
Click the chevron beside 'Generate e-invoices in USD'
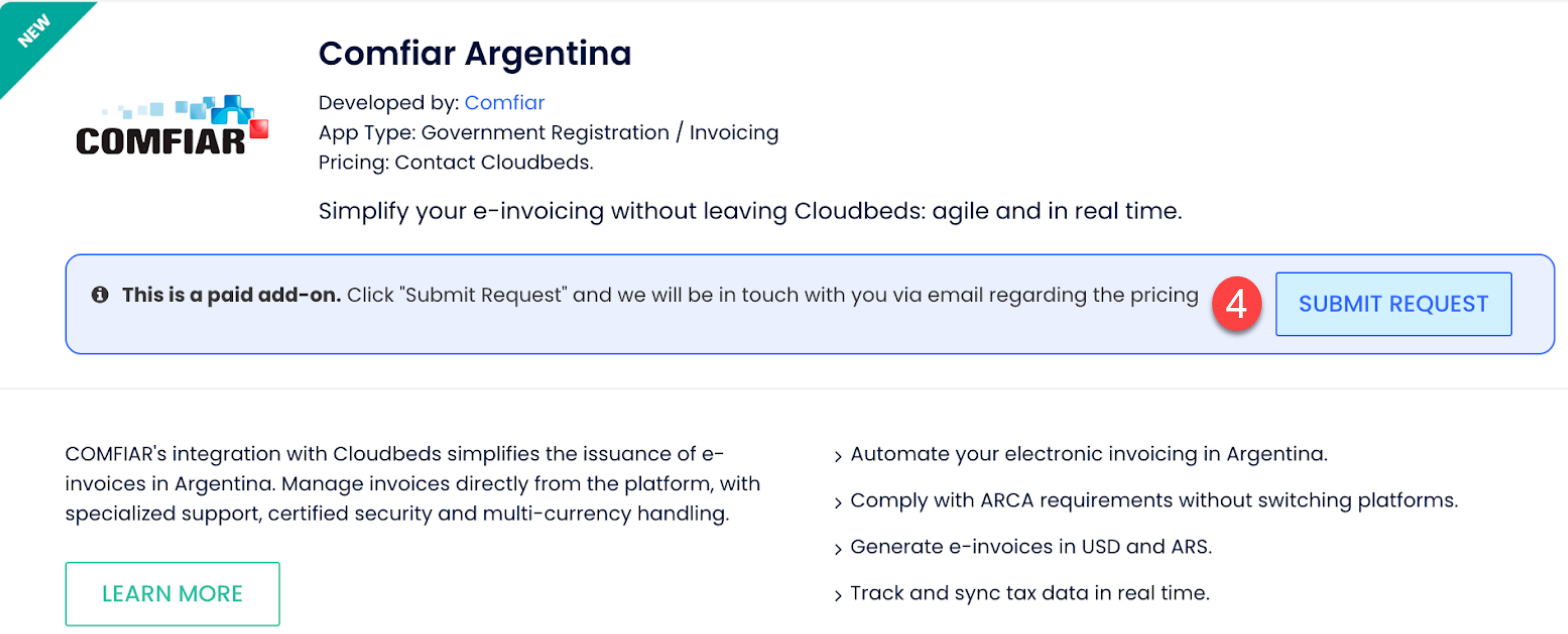point(838,548)
